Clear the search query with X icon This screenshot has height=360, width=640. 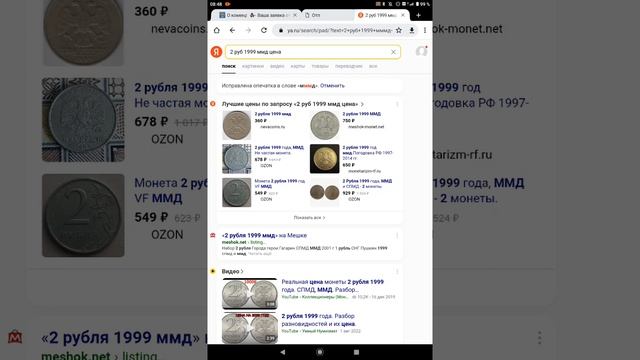click(393, 52)
